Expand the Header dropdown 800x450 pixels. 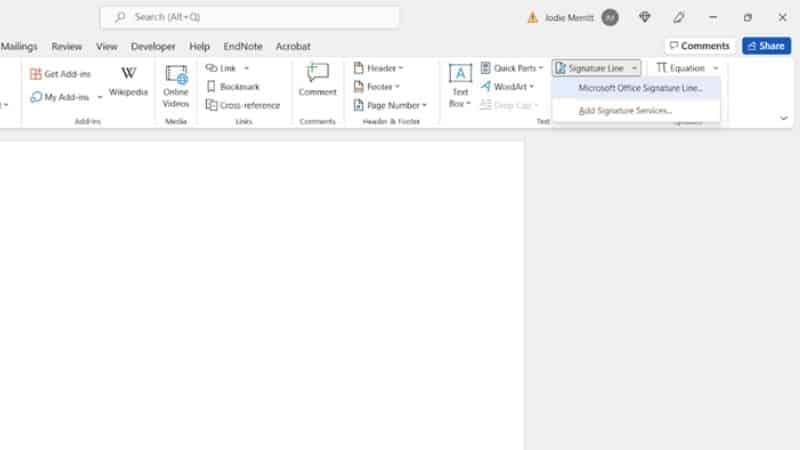[x=379, y=68]
